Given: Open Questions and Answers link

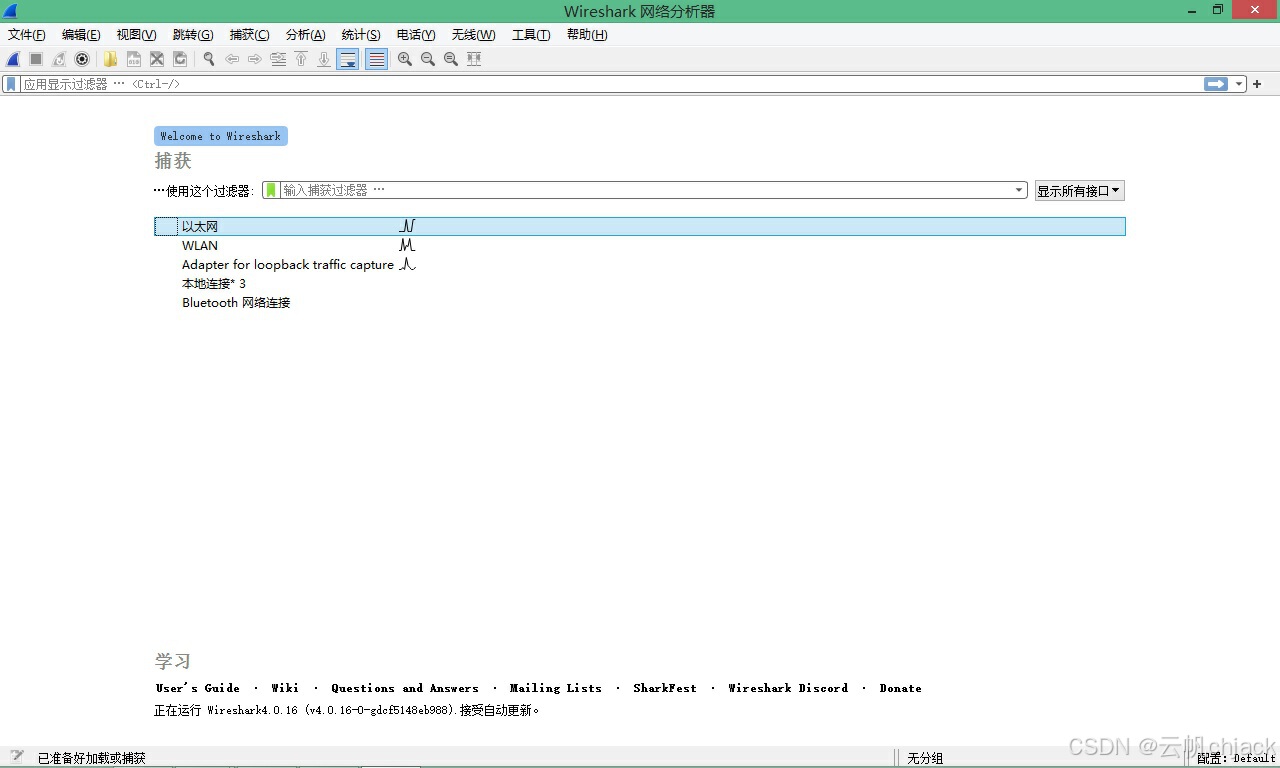Looking at the screenshot, I should [405, 688].
